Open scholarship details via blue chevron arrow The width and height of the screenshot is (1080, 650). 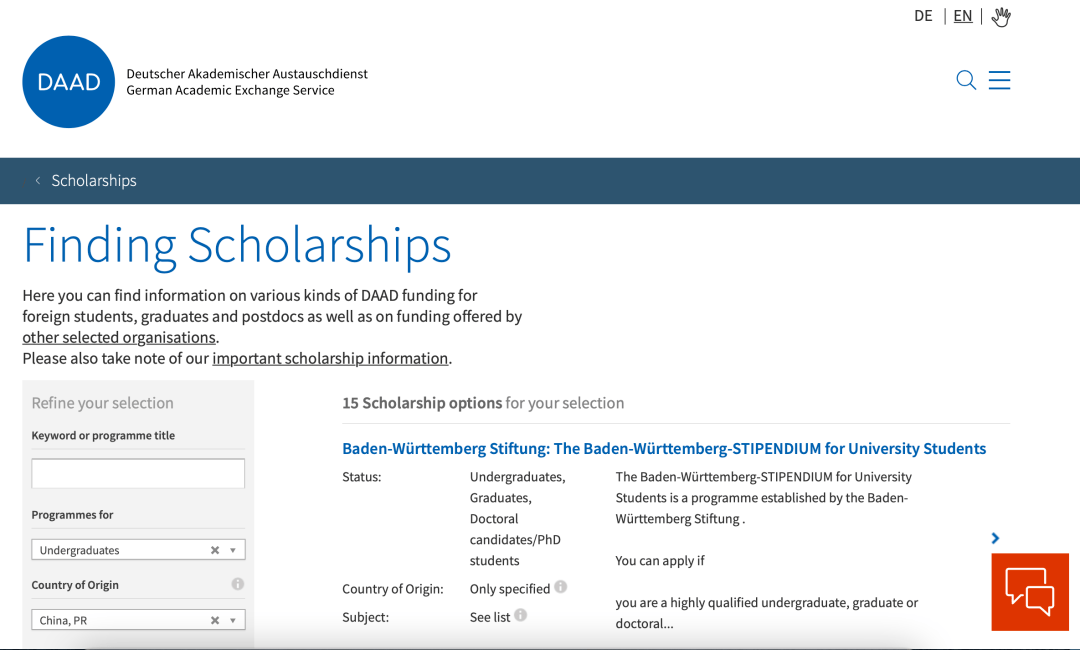pyautogui.click(x=995, y=538)
